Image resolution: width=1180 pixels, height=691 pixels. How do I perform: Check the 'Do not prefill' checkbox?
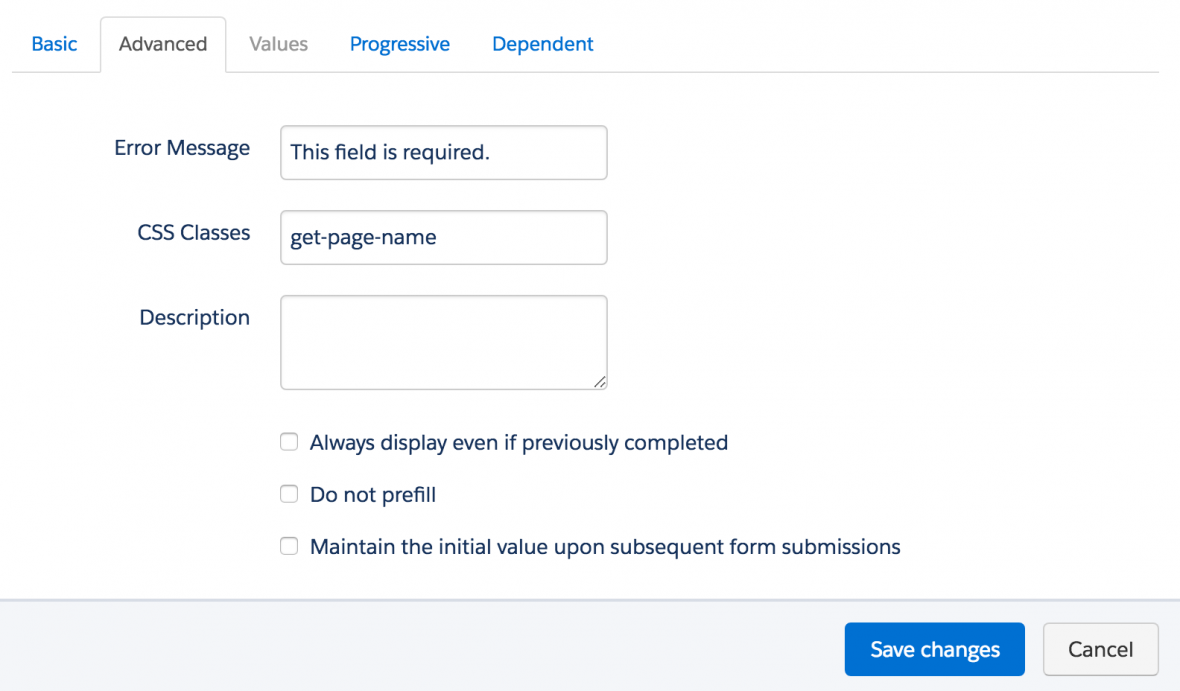pyautogui.click(x=288, y=493)
